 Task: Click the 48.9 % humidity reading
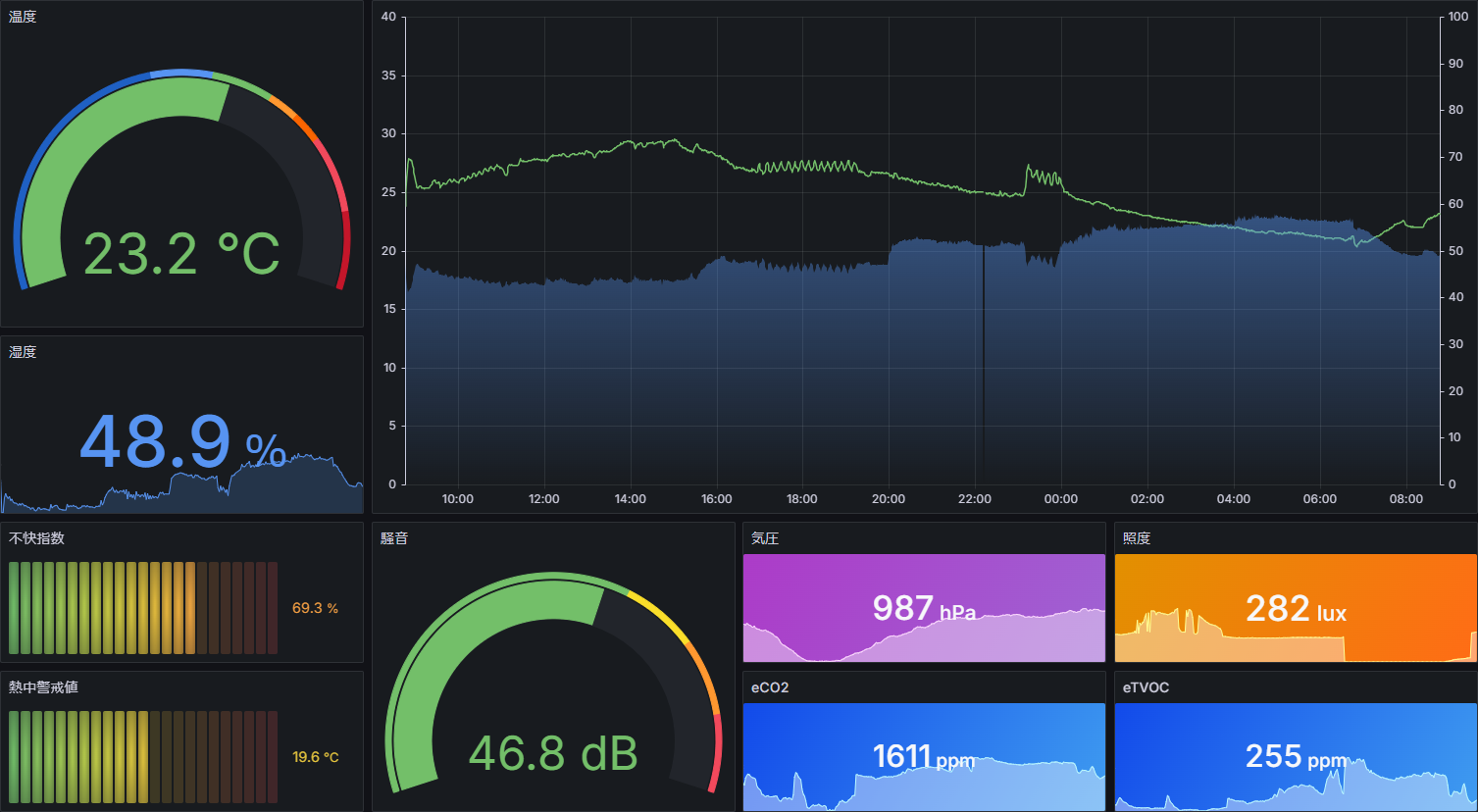click(x=182, y=442)
